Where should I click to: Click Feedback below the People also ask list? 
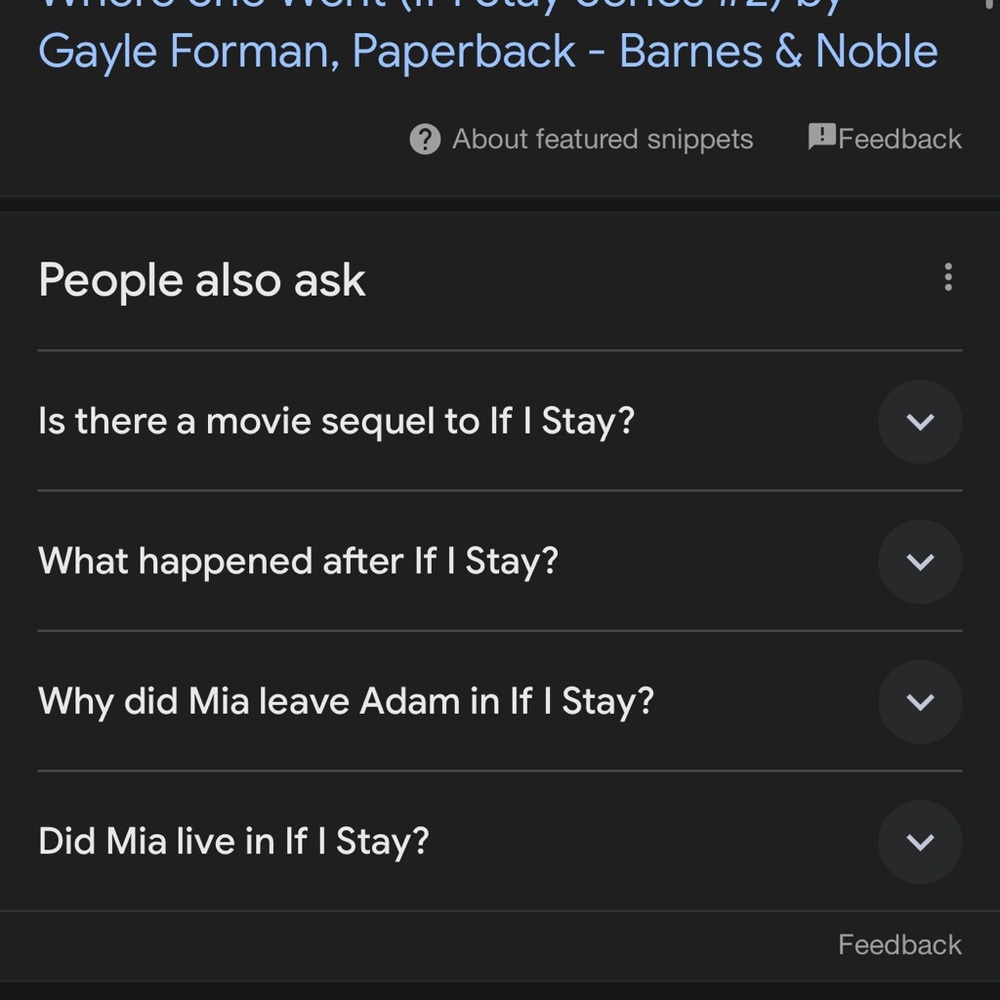click(900, 945)
